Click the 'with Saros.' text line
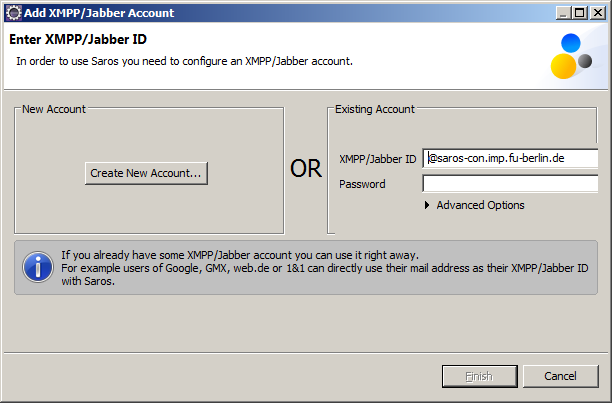 pyautogui.click(x=88, y=281)
